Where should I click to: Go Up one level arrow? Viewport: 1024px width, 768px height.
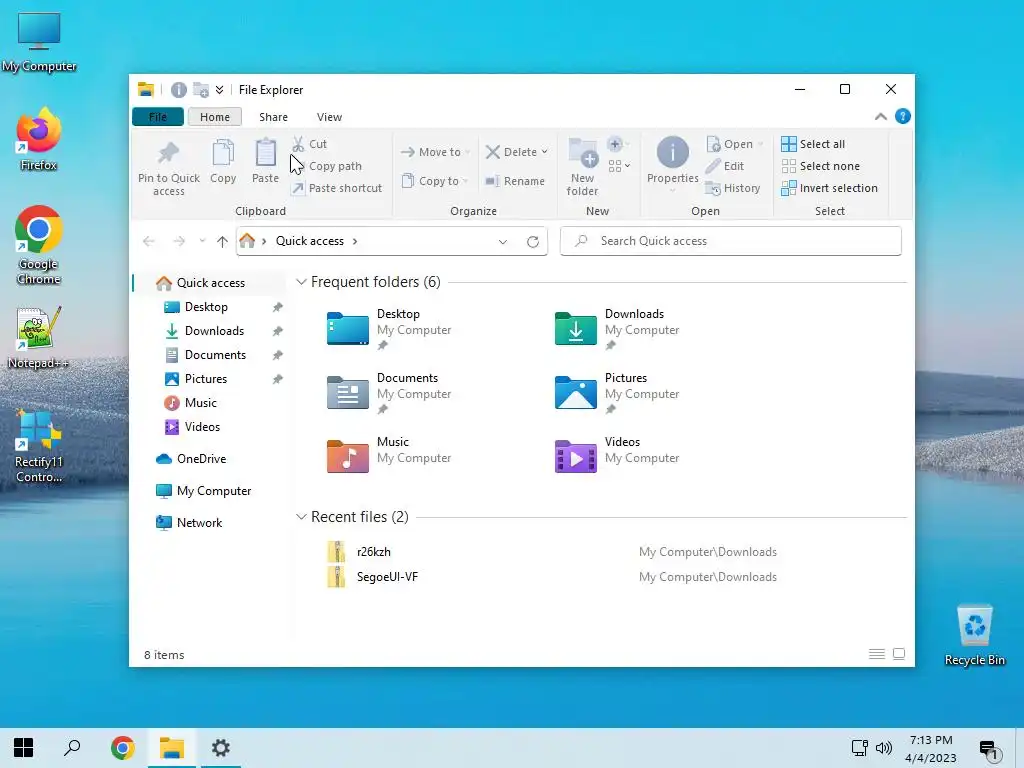(x=222, y=242)
